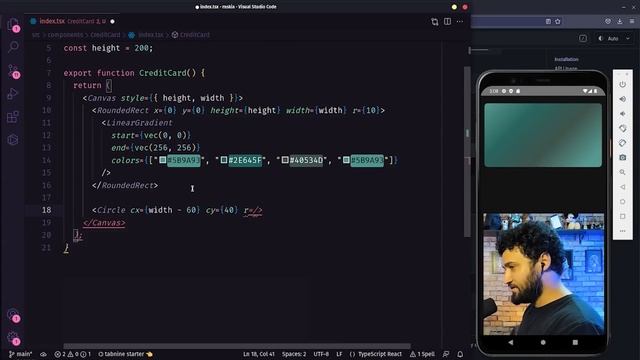Image resolution: width=640 pixels, height=360 pixels.
Task: Open the Search view in activity bar
Action: click(x=13, y=47)
